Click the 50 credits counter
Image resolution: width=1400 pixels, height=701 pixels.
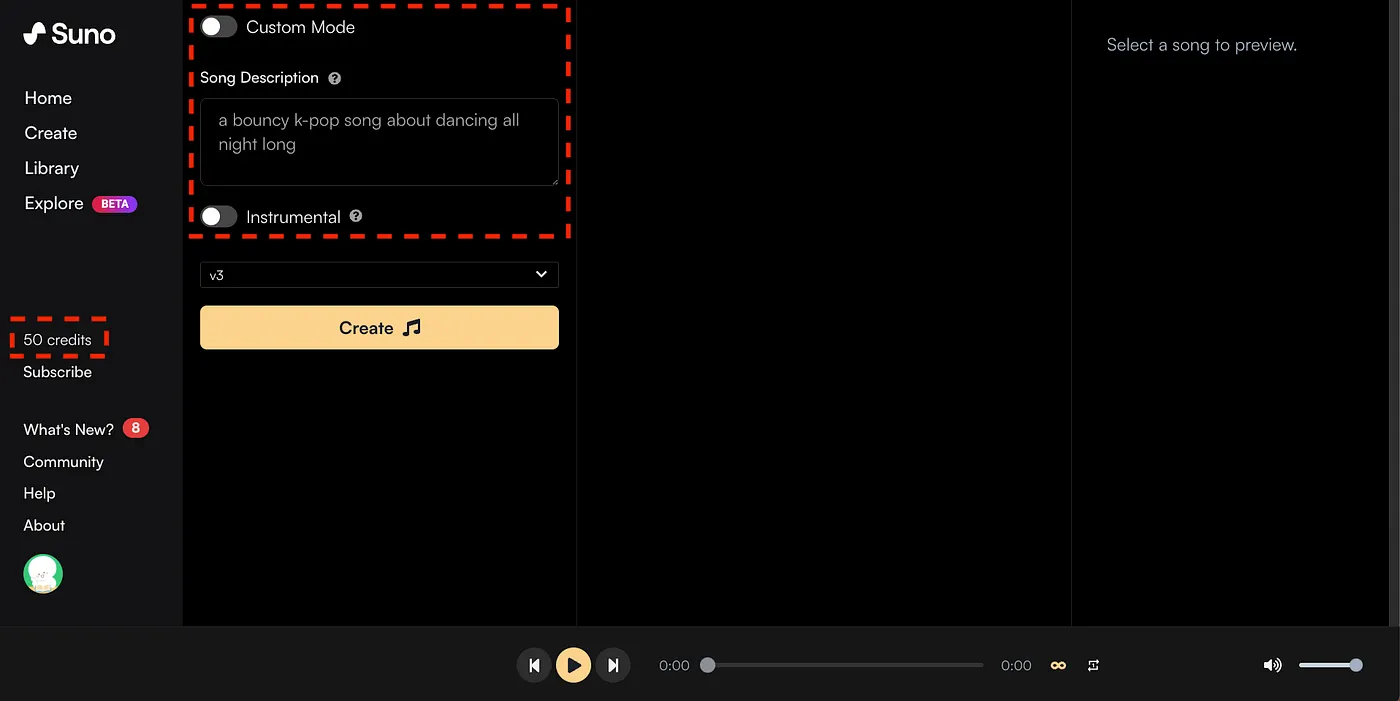58,340
